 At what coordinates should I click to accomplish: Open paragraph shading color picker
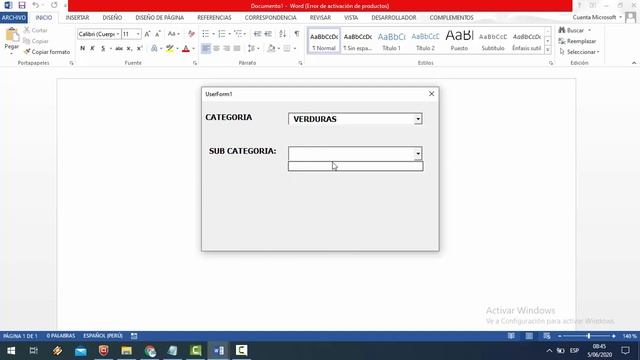tap(271, 49)
